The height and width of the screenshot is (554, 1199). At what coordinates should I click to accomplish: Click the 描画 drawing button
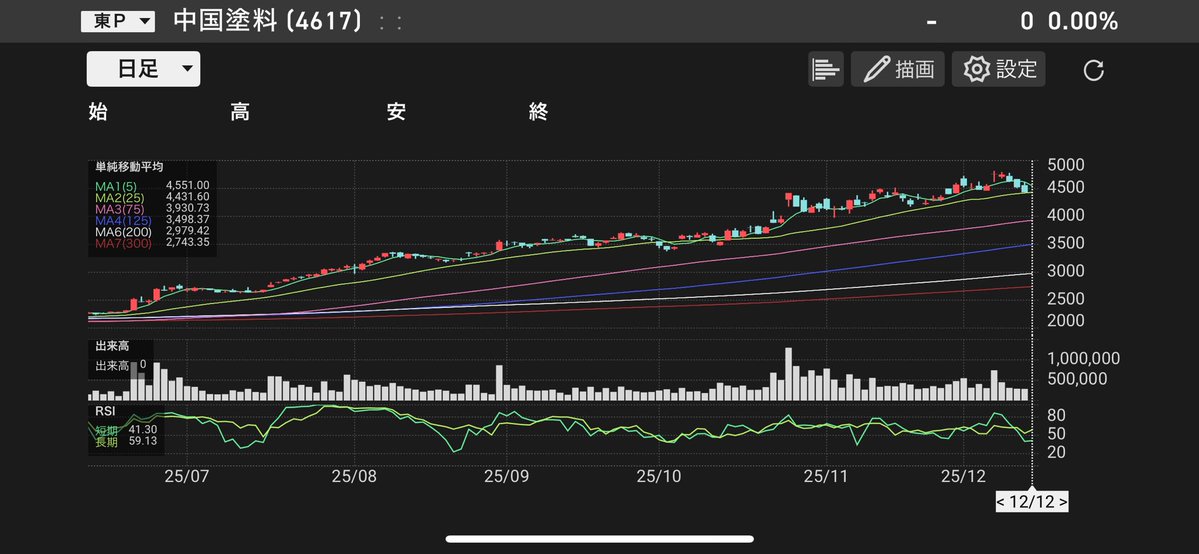[898, 70]
